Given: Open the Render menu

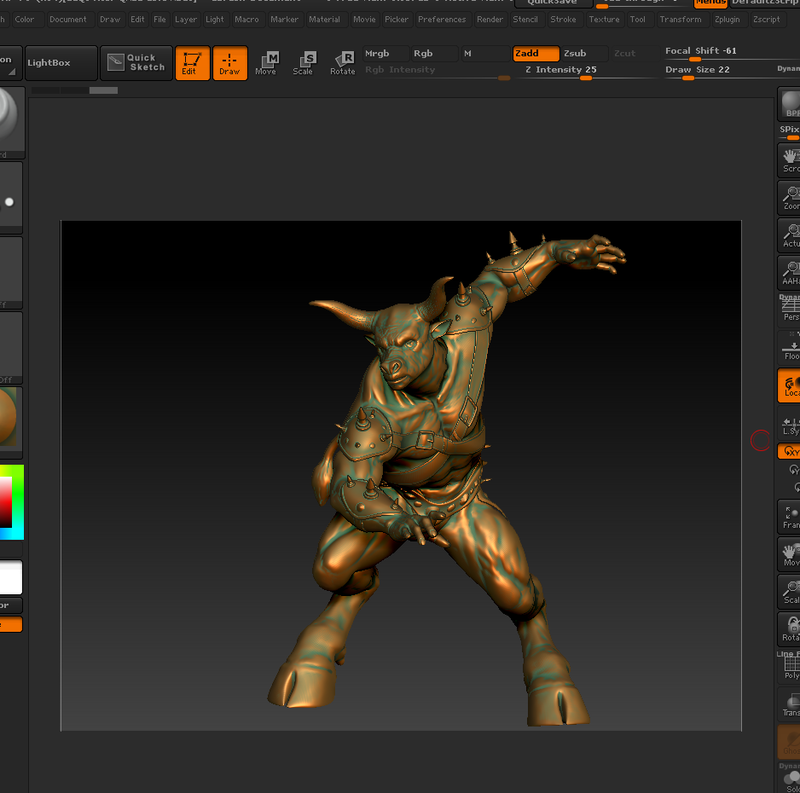Looking at the screenshot, I should (490, 19).
